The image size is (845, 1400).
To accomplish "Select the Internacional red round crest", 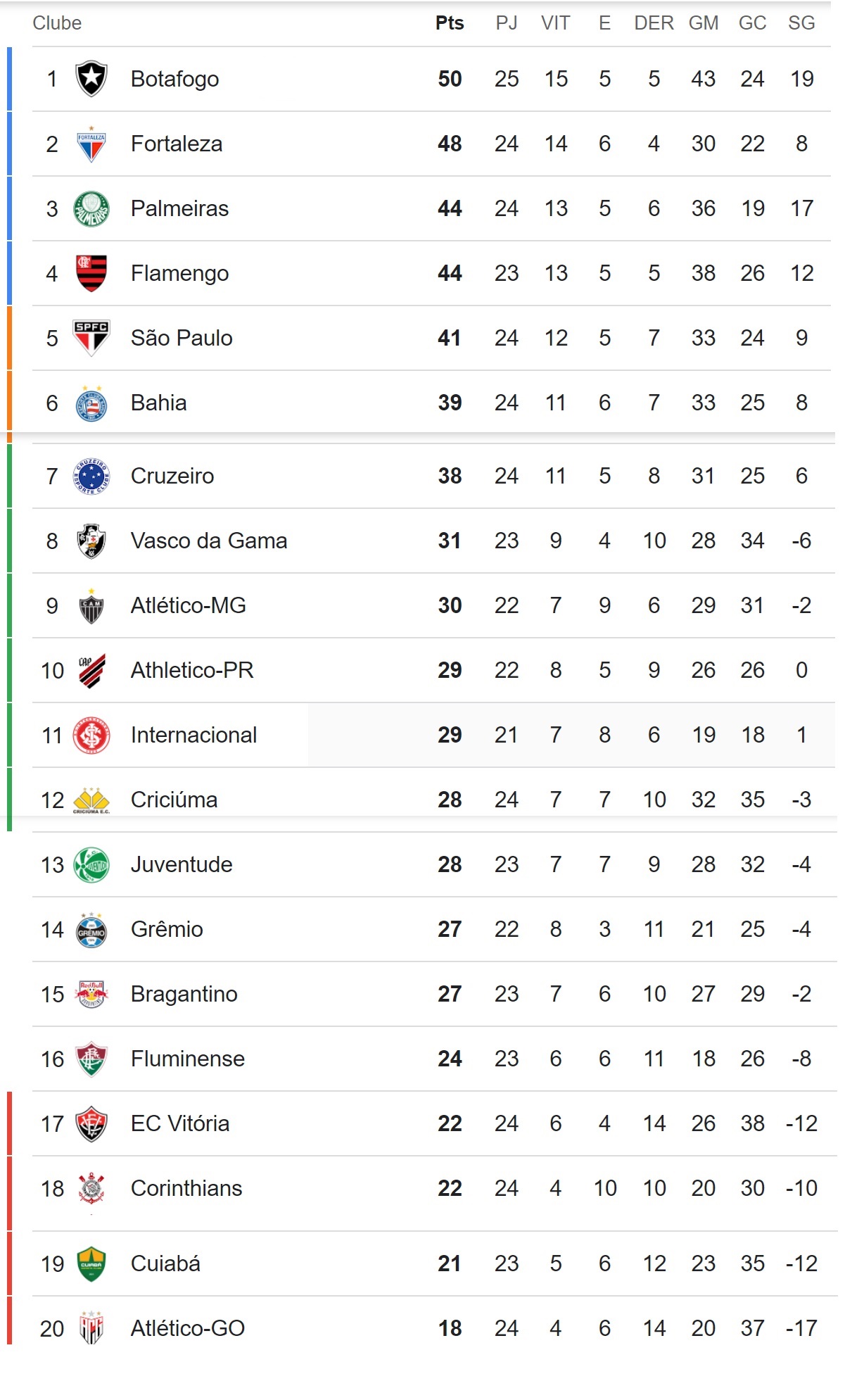I will (x=91, y=735).
